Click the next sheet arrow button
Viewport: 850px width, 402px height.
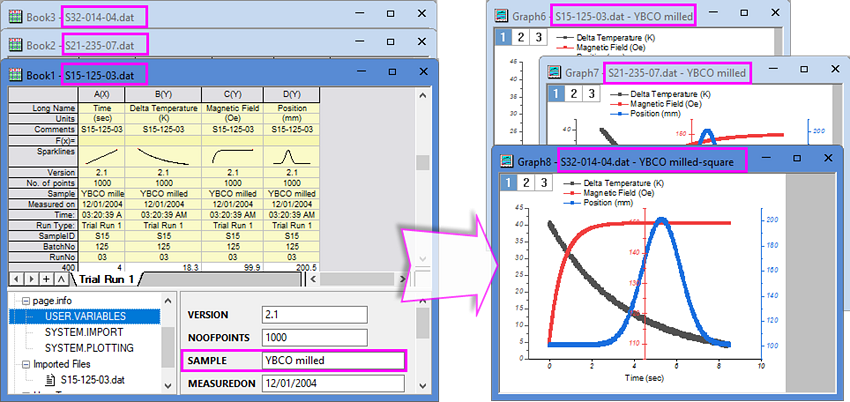[31, 279]
